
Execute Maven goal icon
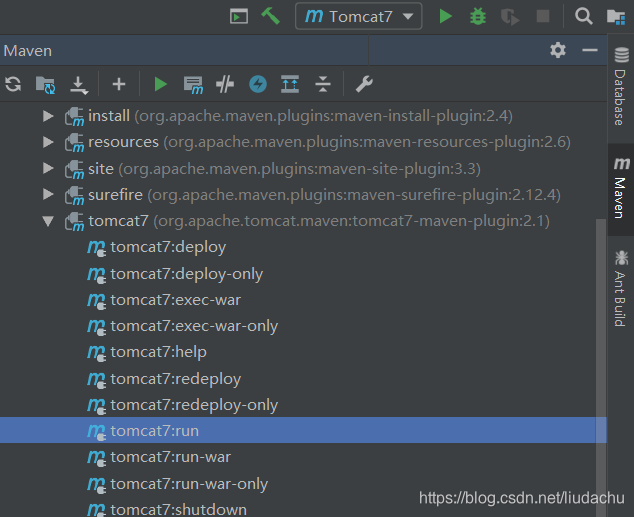click(193, 85)
